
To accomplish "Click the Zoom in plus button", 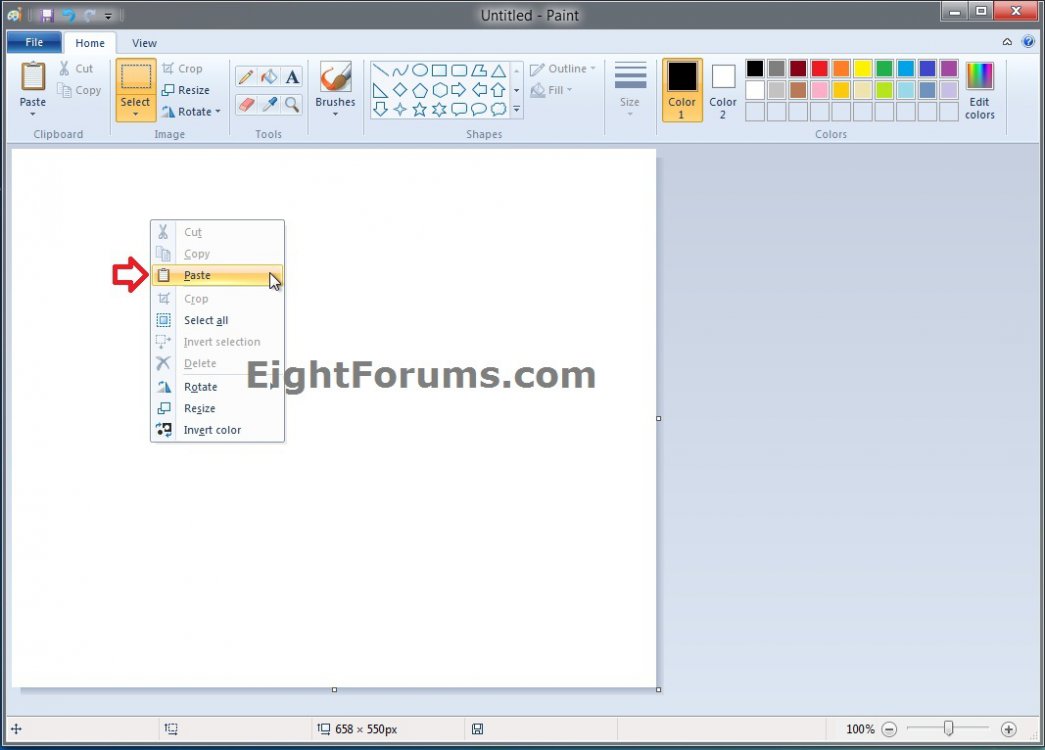I will coord(1008,729).
